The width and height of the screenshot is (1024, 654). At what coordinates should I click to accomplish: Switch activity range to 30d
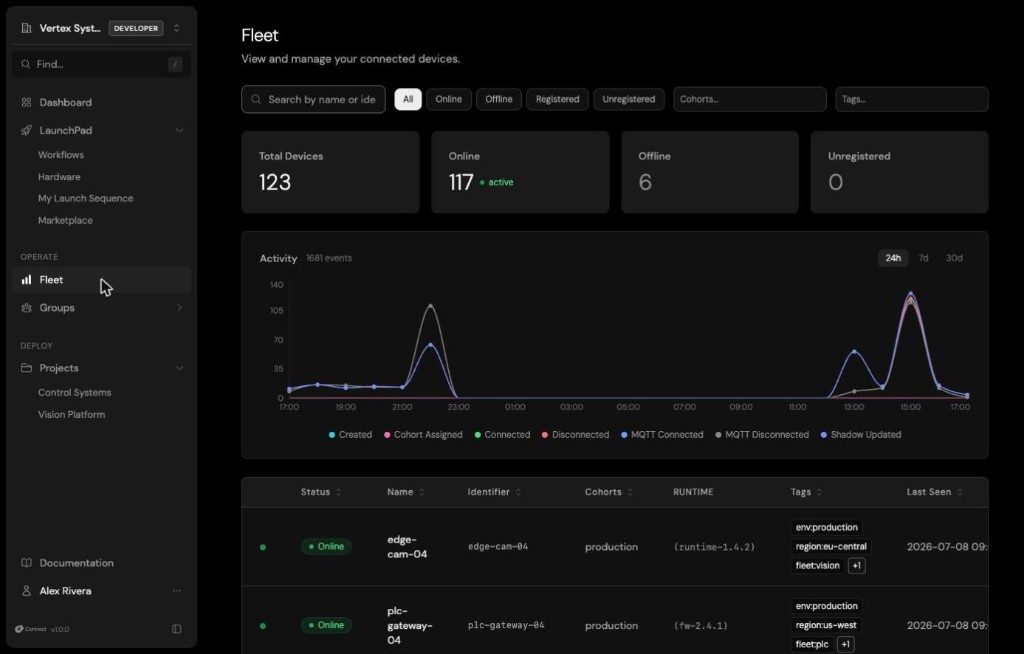[x=954, y=258]
